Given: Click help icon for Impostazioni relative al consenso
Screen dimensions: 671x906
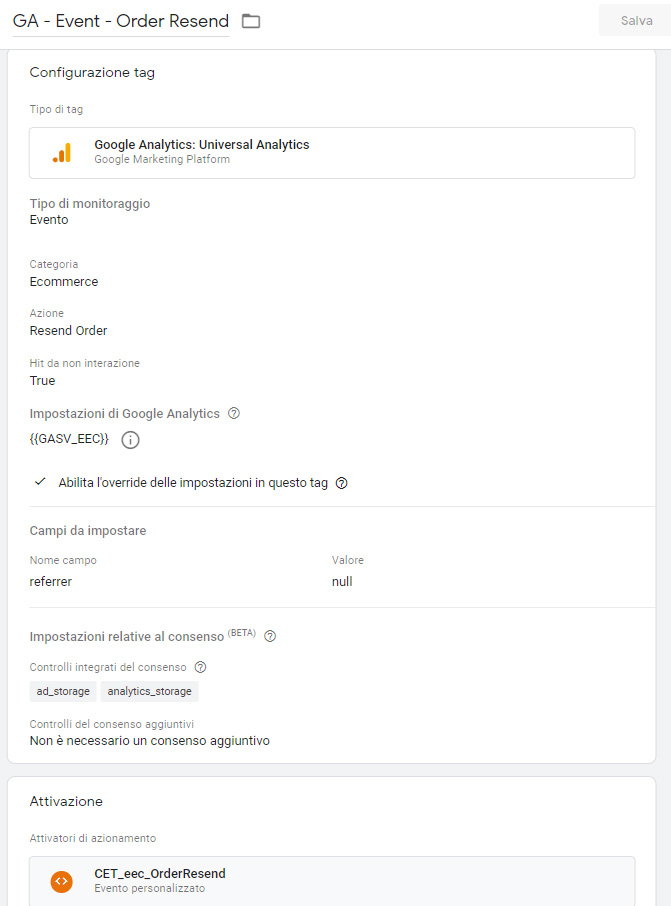Looking at the screenshot, I should tap(270, 636).
